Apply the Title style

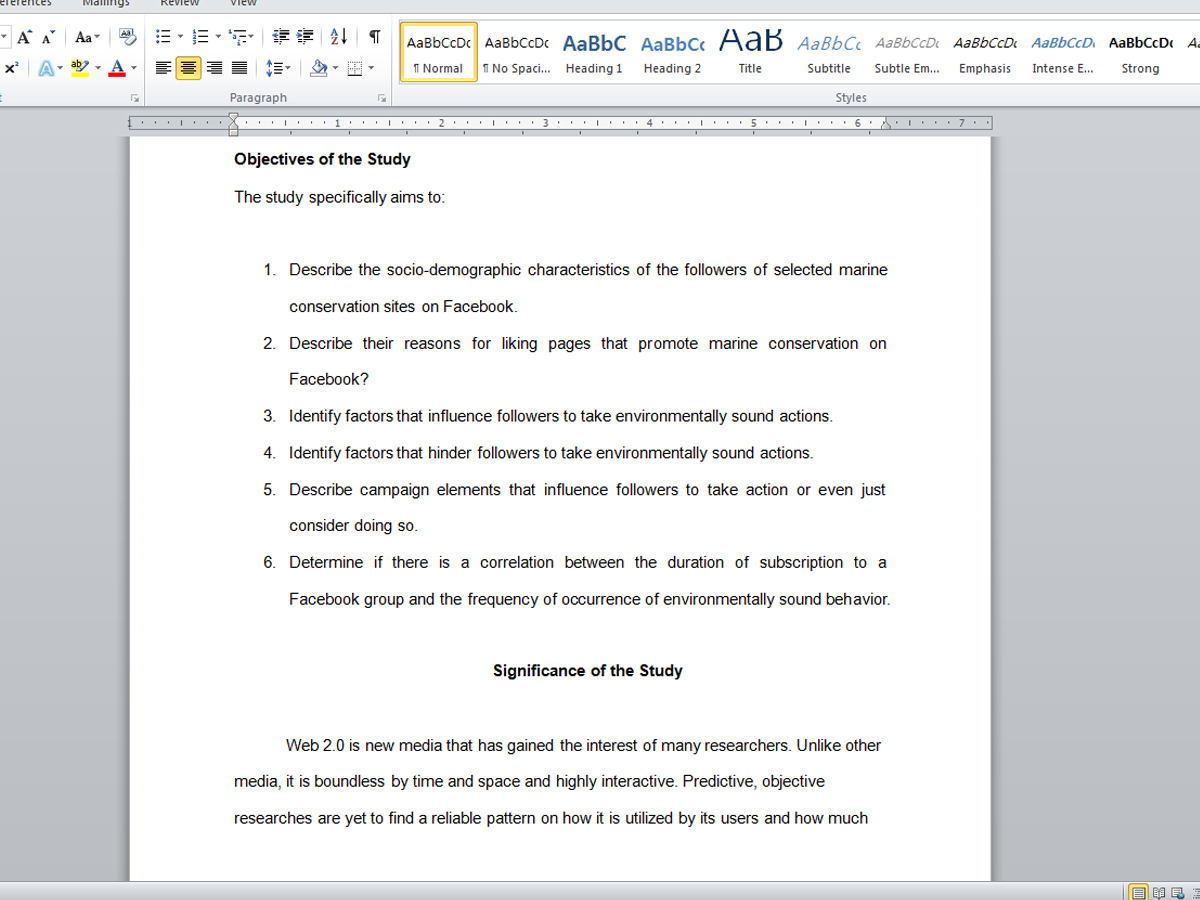pyautogui.click(x=750, y=52)
